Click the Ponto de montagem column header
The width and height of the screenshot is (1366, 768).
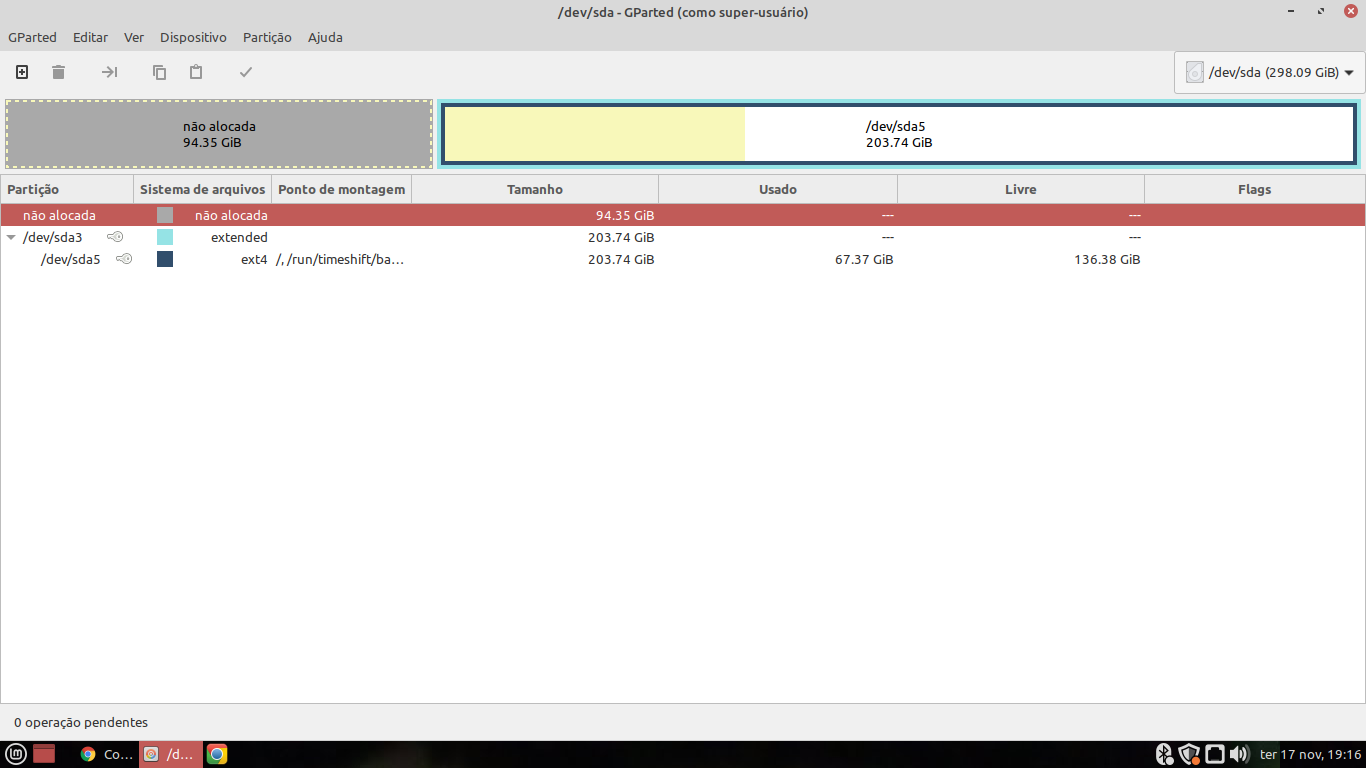pyautogui.click(x=342, y=189)
